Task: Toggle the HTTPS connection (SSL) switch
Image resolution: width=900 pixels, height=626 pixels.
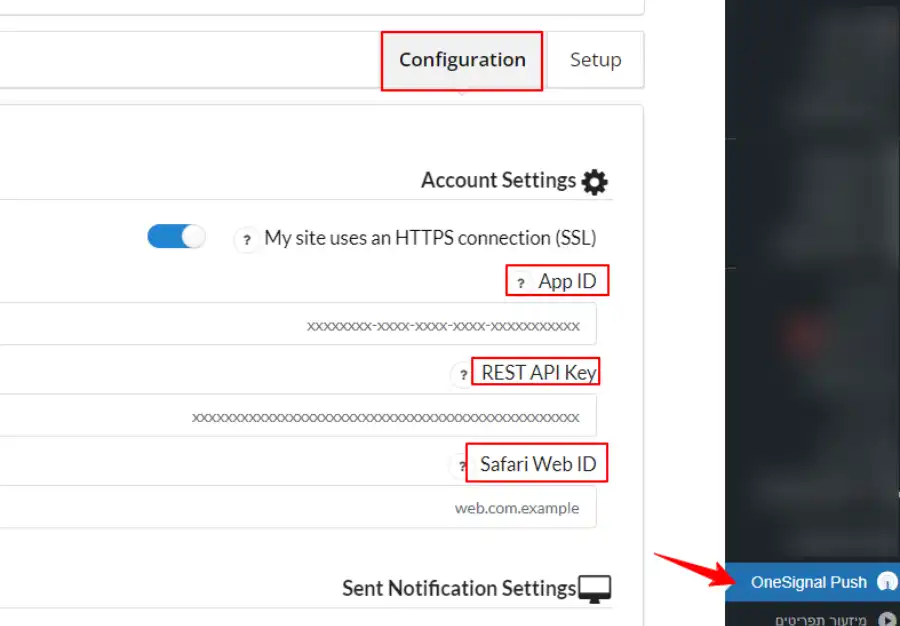Action: (176, 236)
